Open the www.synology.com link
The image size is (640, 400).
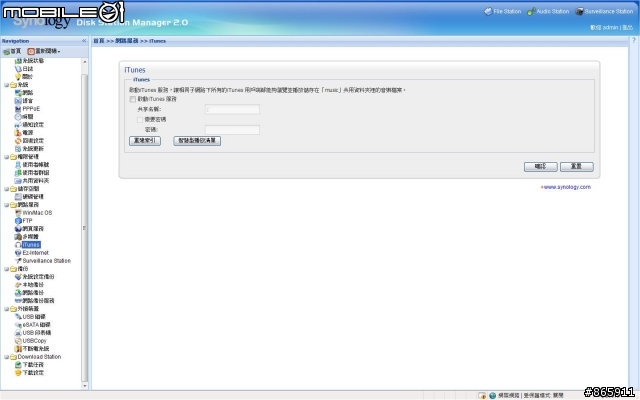click(x=567, y=187)
